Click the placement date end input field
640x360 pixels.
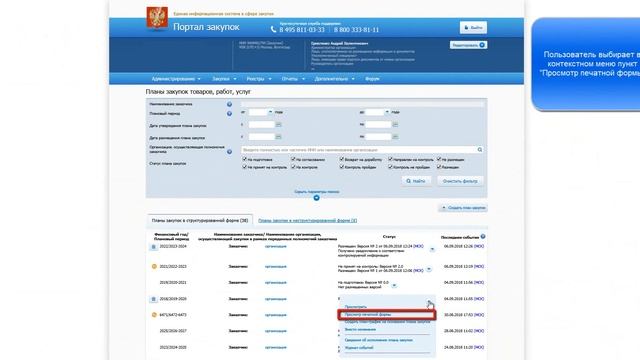click(378, 137)
